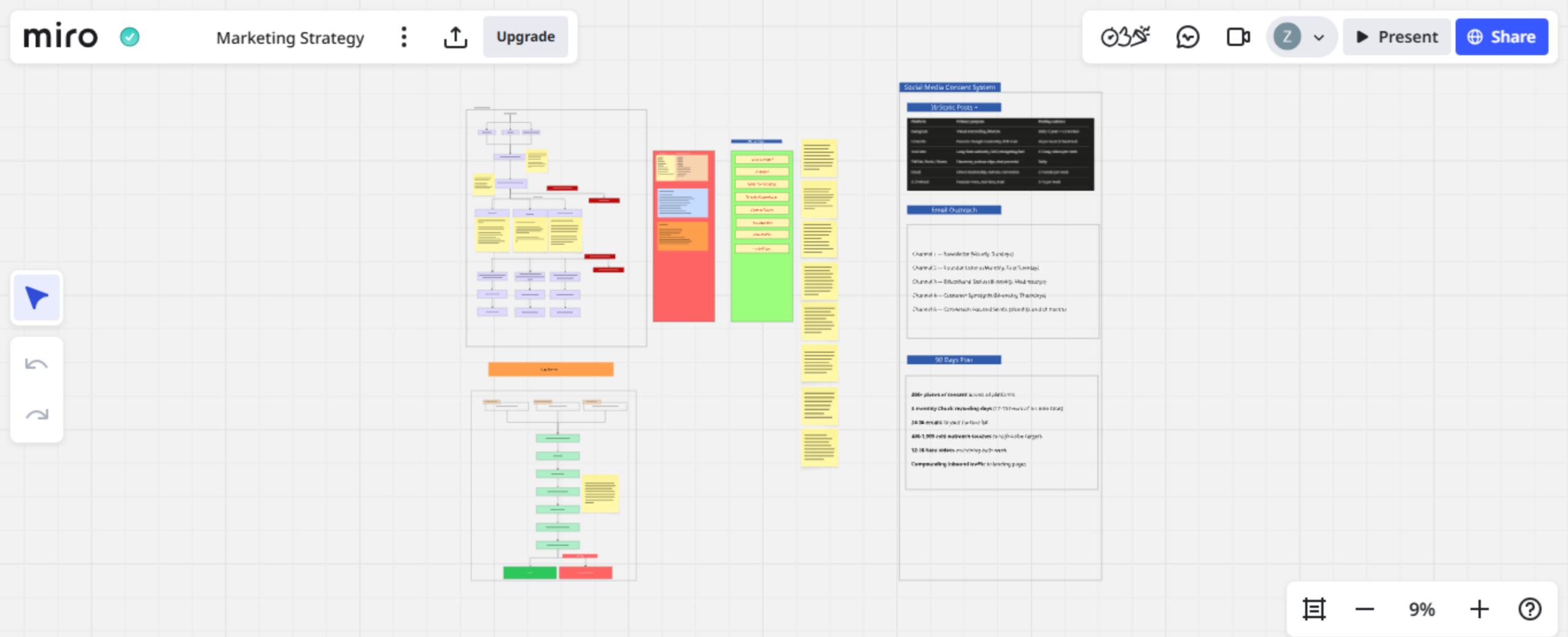
Task: Open the export board upload icon
Action: click(455, 37)
